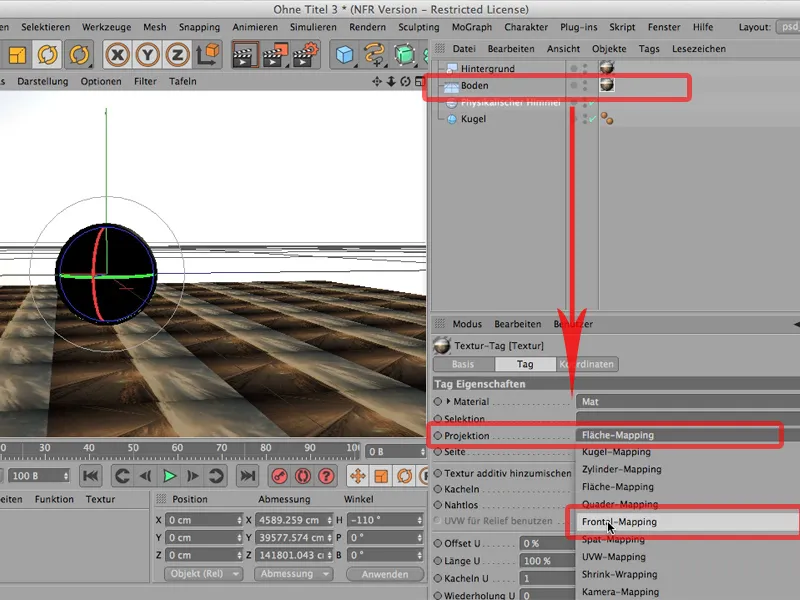The height and width of the screenshot is (600, 800).
Task: Toggle X axis lock
Action: [117, 55]
